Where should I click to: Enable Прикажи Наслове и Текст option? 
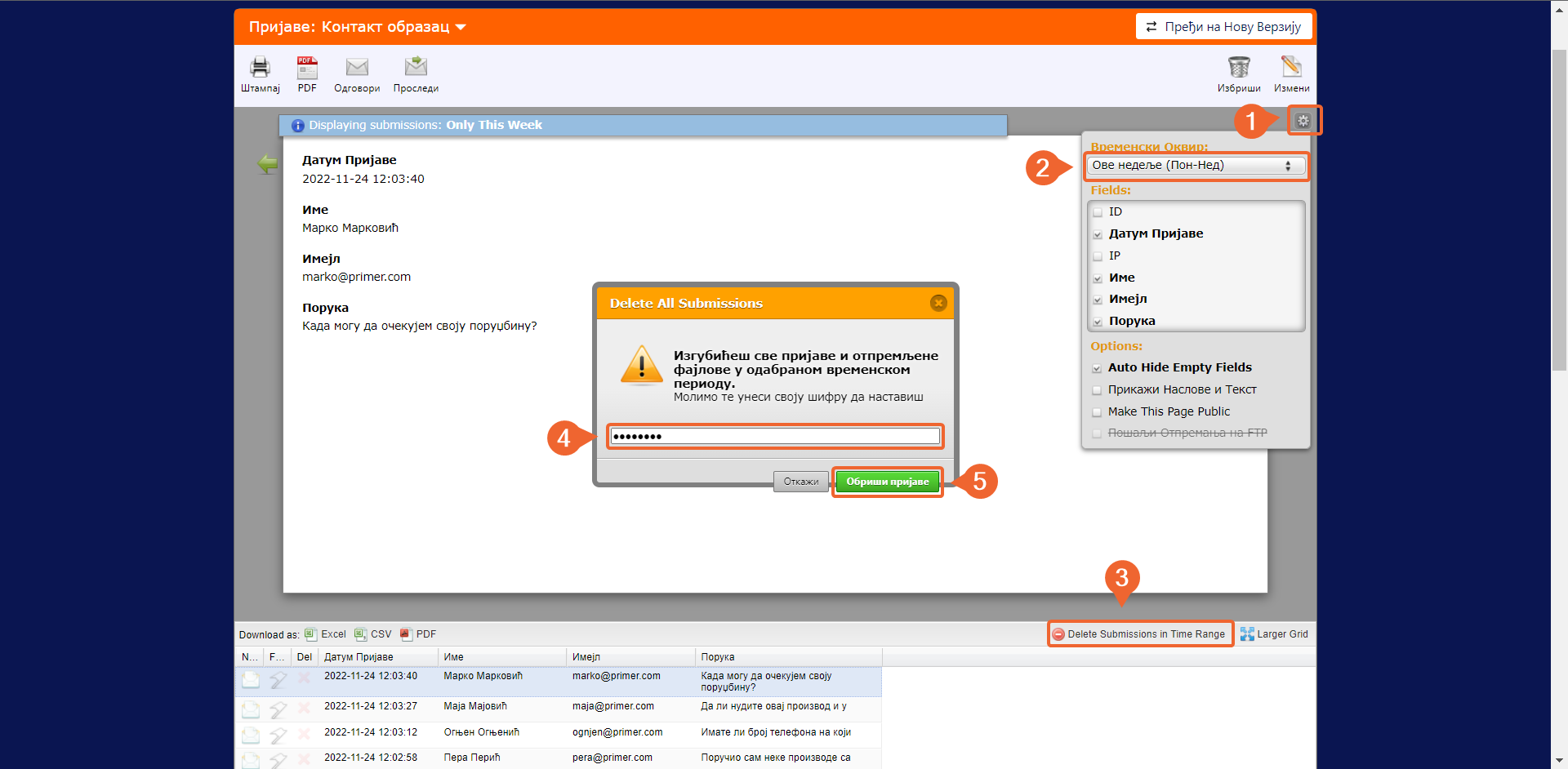click(1097, 390)
